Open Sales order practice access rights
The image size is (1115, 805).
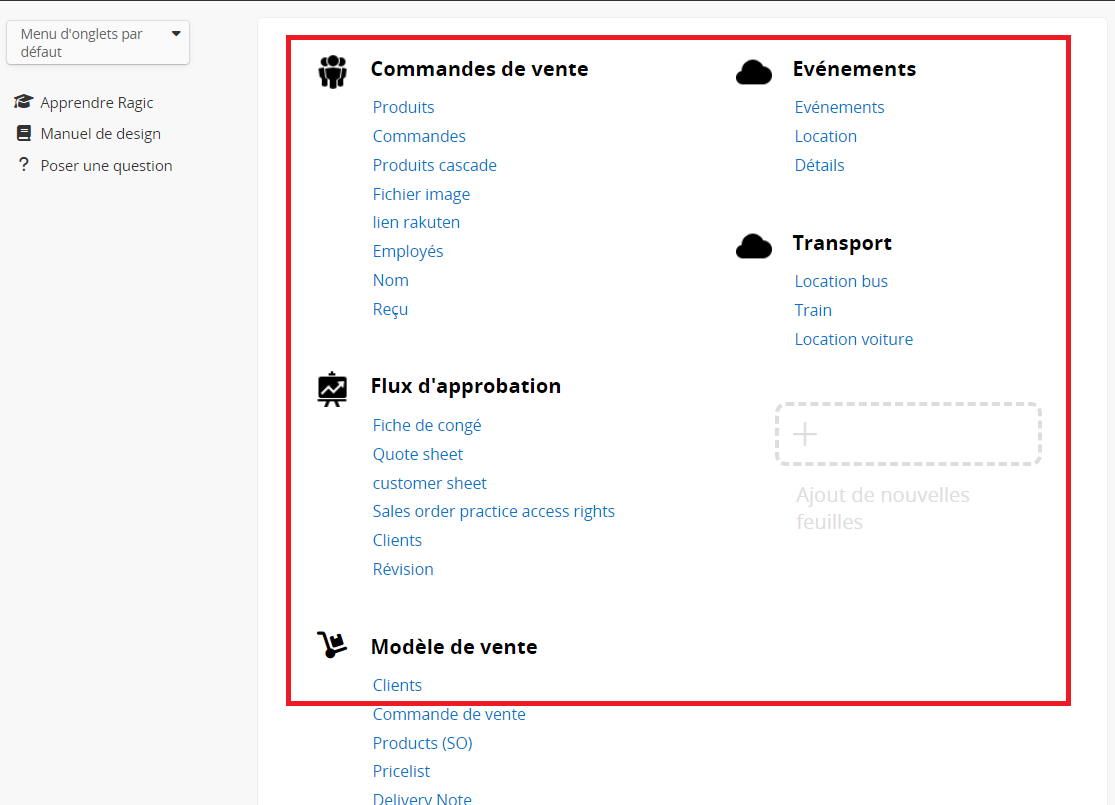pyautogui.click(x=493, y=511)
